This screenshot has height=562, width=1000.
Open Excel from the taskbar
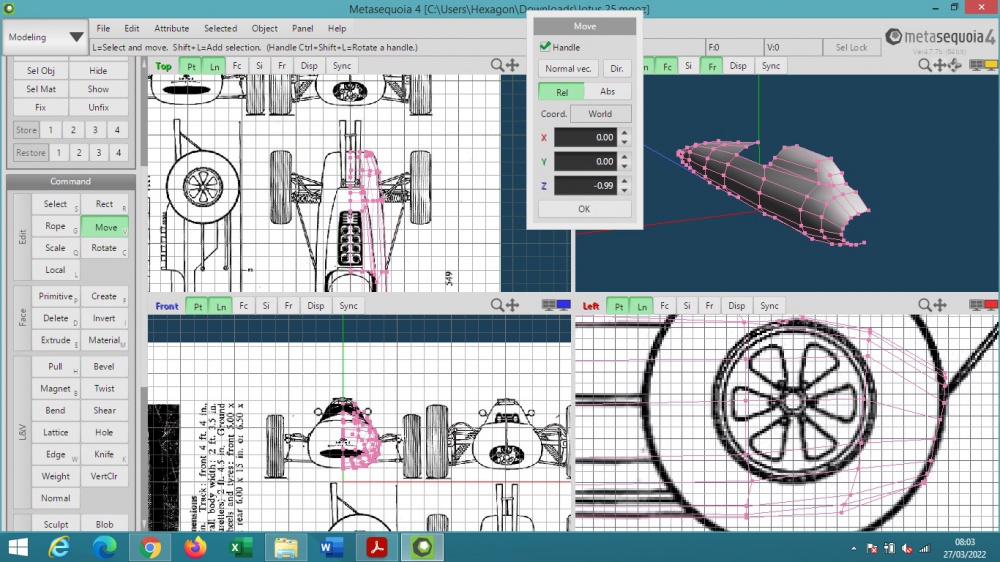click(240, 547)
